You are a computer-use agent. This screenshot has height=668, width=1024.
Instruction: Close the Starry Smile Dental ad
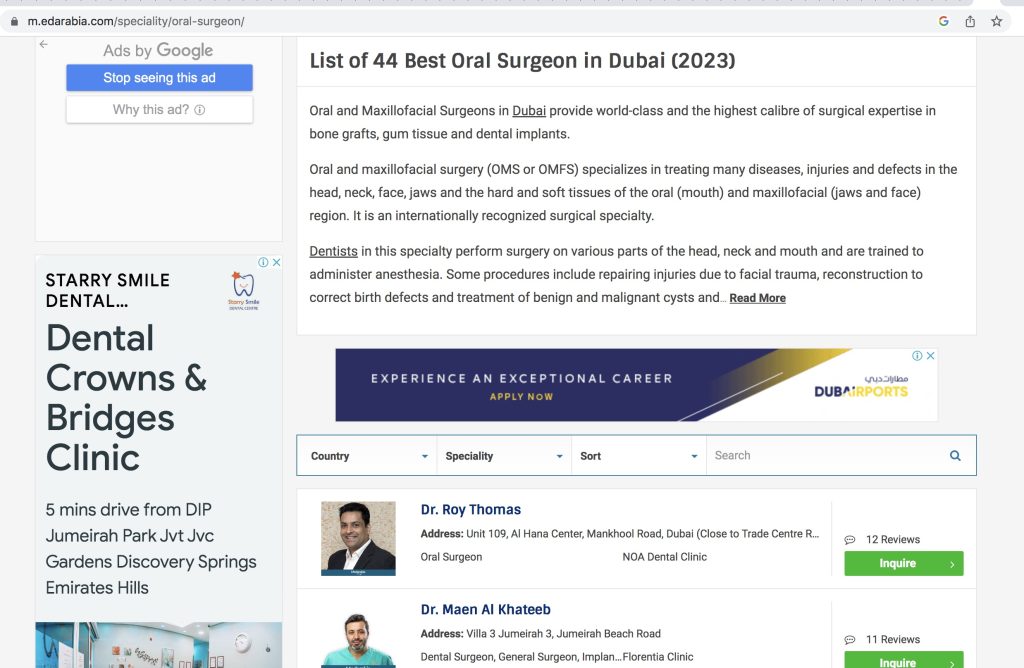pos(276,262)
